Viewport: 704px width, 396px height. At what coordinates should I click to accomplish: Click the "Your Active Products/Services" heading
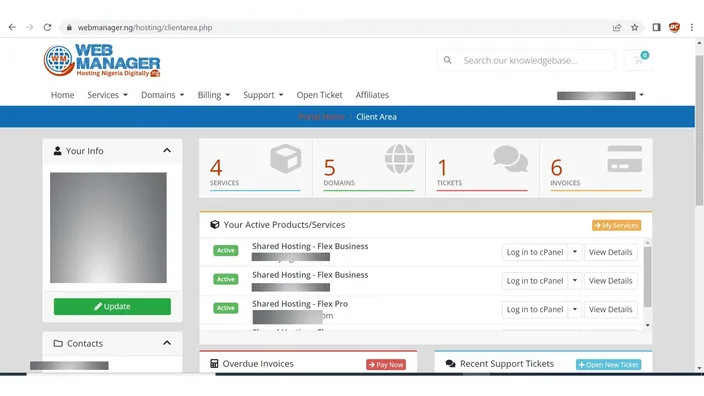point(284,224)
